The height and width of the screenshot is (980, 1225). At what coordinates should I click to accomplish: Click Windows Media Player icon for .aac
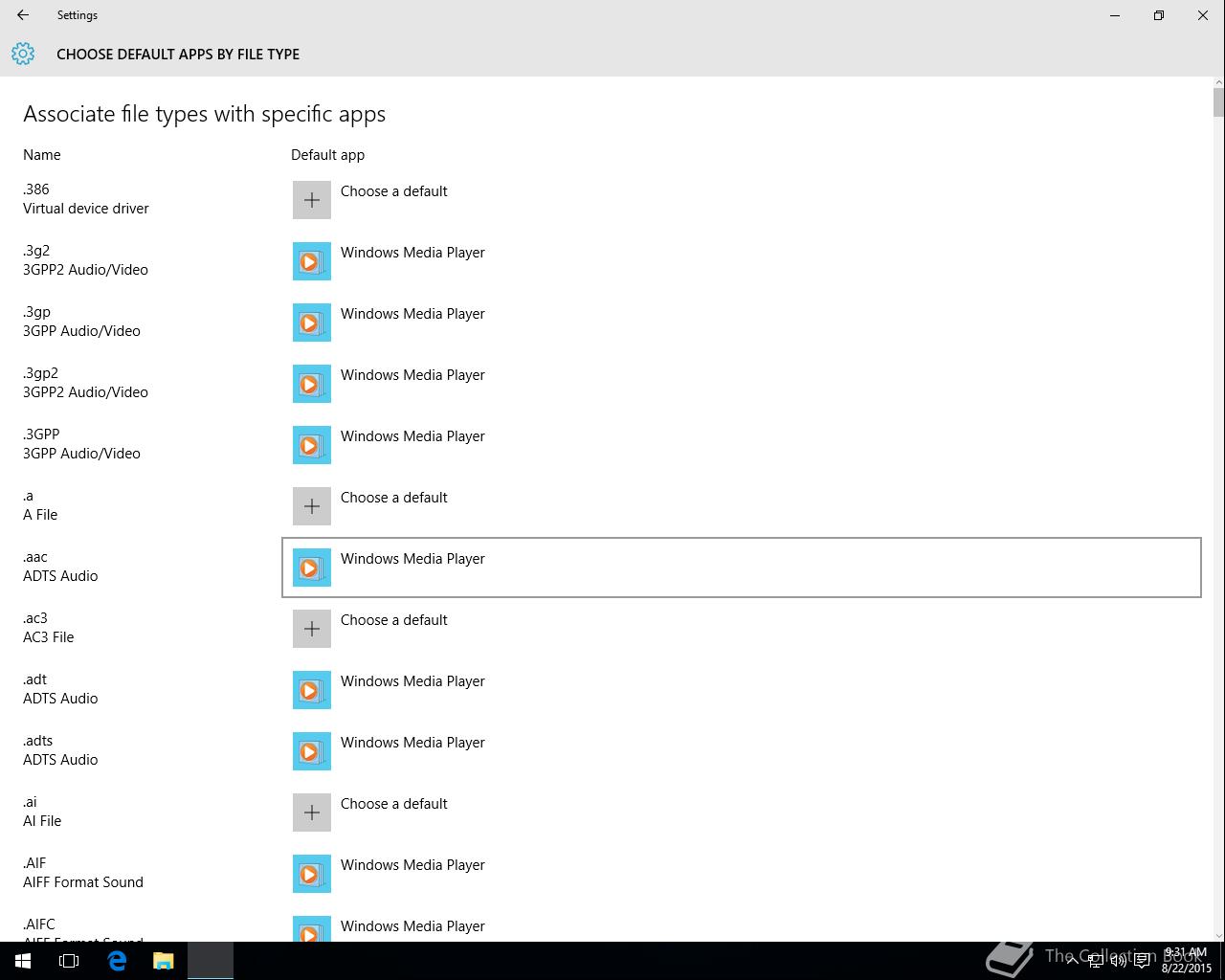pos(312,568)
